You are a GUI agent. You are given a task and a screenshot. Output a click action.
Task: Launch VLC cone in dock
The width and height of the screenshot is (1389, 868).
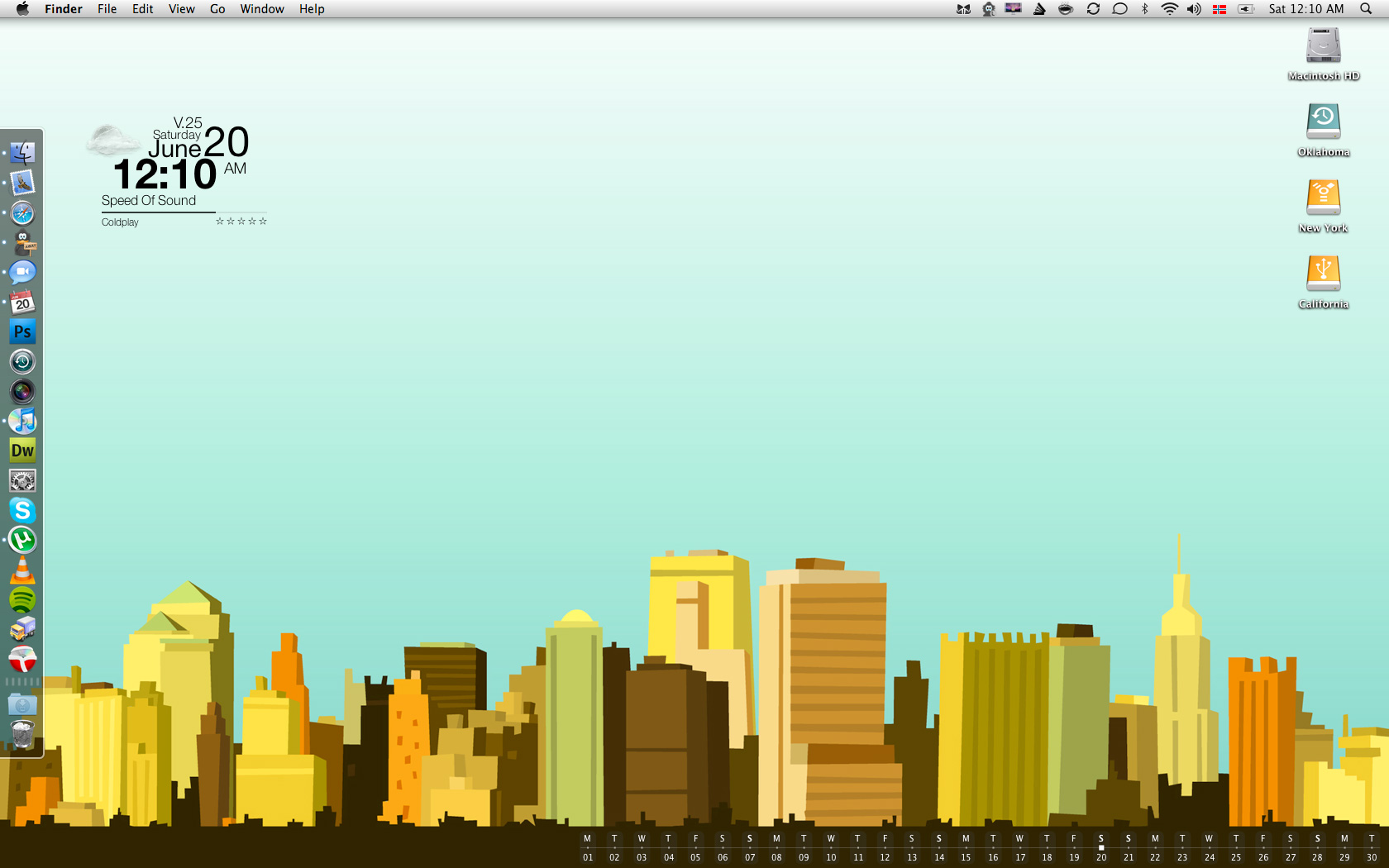tap(22, 570)
